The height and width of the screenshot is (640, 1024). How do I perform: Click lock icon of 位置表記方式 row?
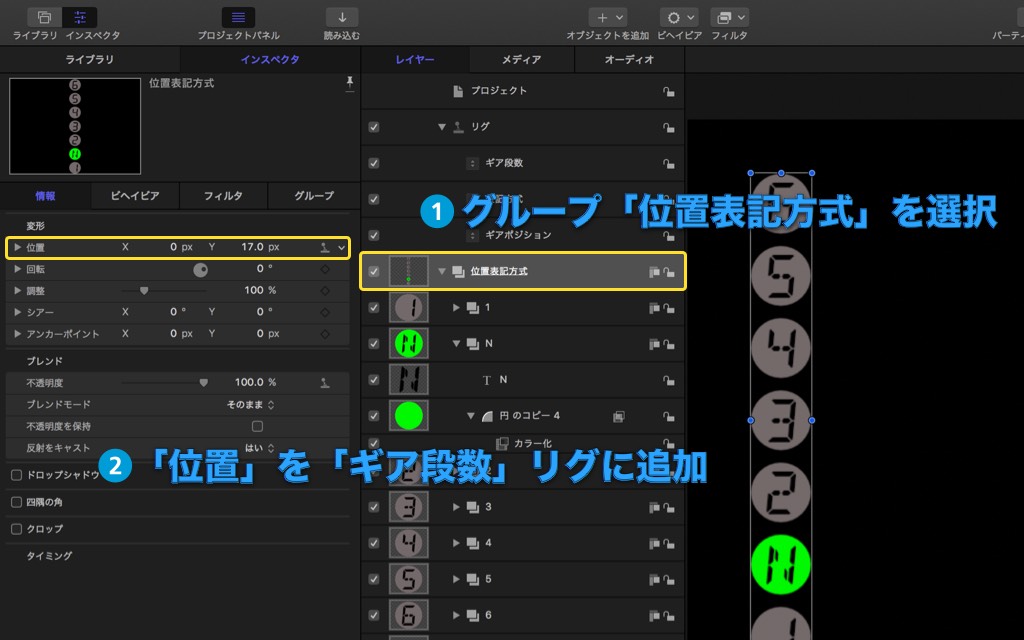(x=669, y=272)
